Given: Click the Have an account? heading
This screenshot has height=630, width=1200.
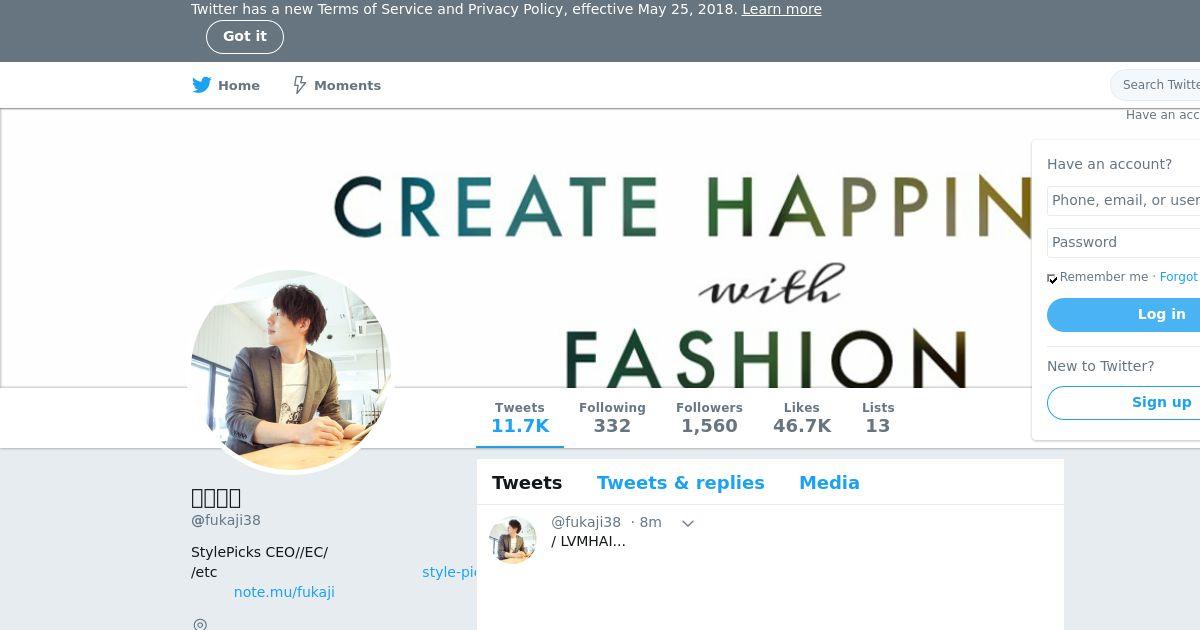Looking at the screenshot, I should pos(1109,164).
